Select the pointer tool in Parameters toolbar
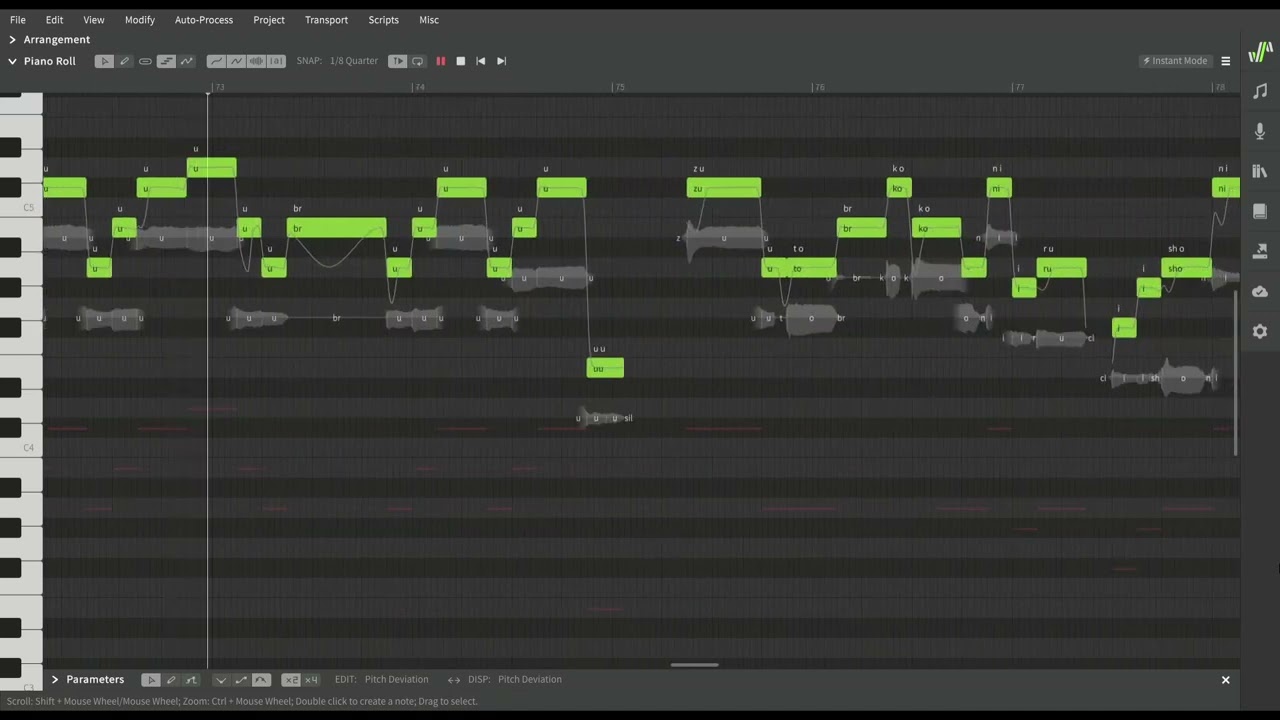The width and height of the screenshot is (1280, 720). (151, 680)
